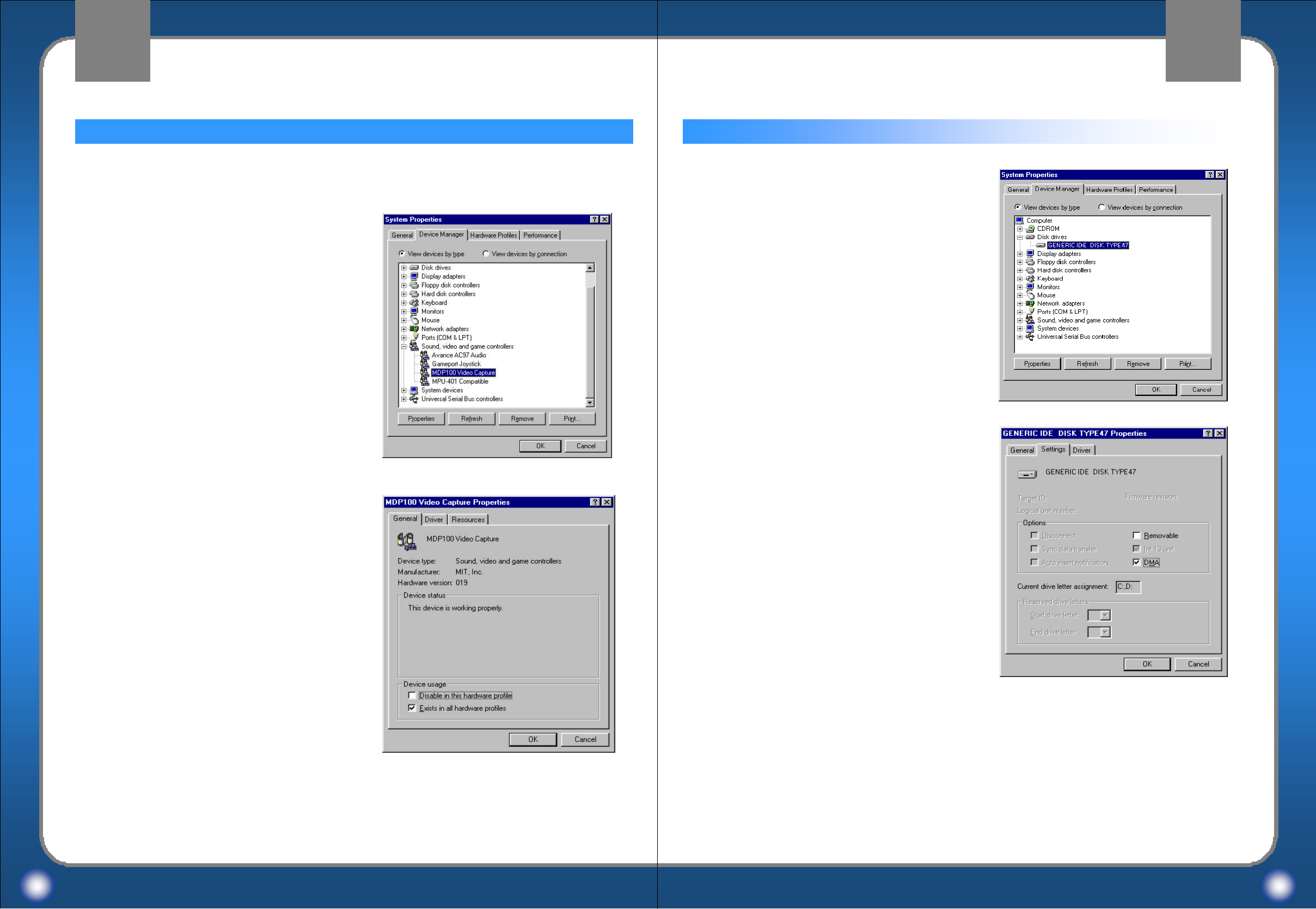Screen dimensions: 1316x909
Task: Click the Network adapters icon in right window
Action: 1030,303
